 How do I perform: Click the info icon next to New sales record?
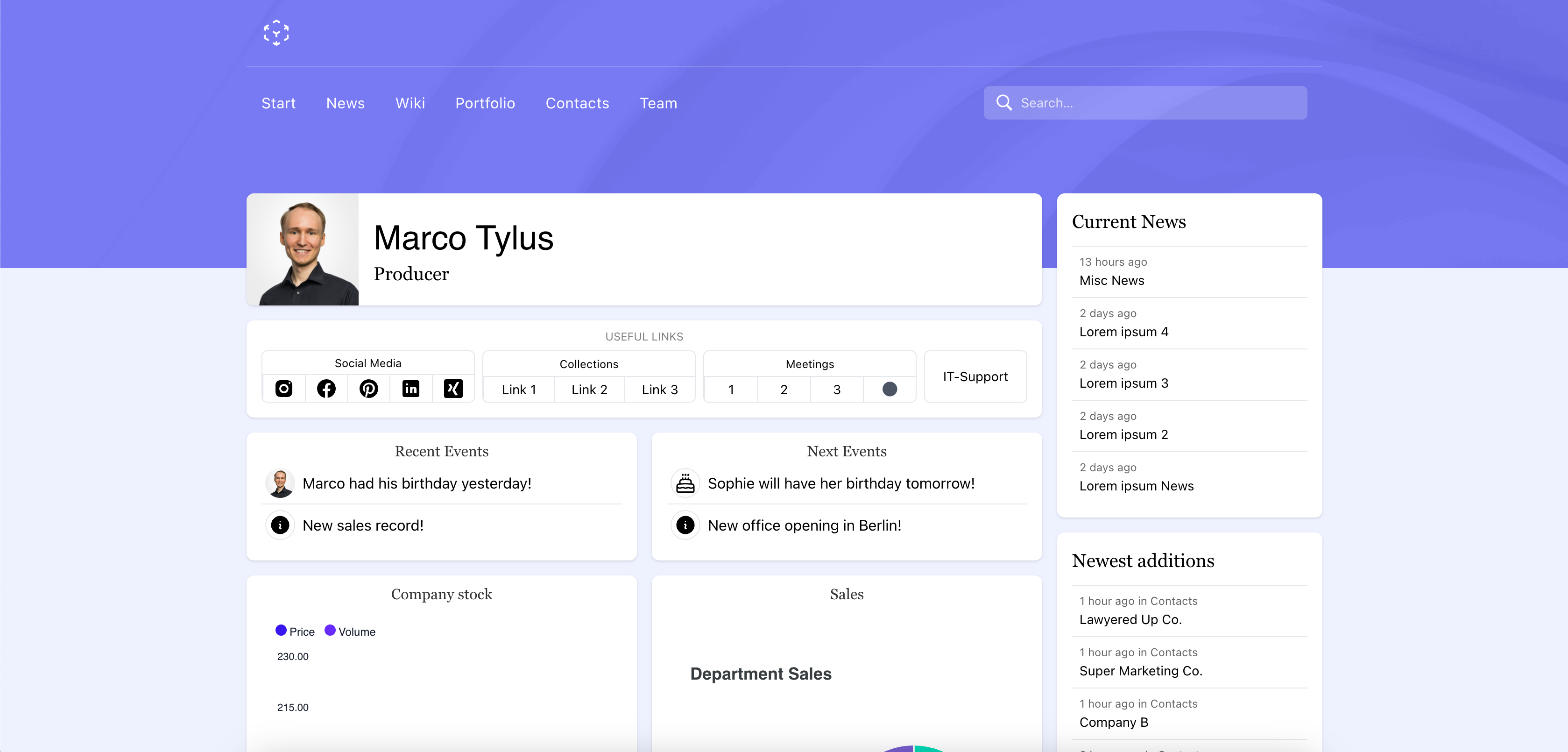[279, 525]
